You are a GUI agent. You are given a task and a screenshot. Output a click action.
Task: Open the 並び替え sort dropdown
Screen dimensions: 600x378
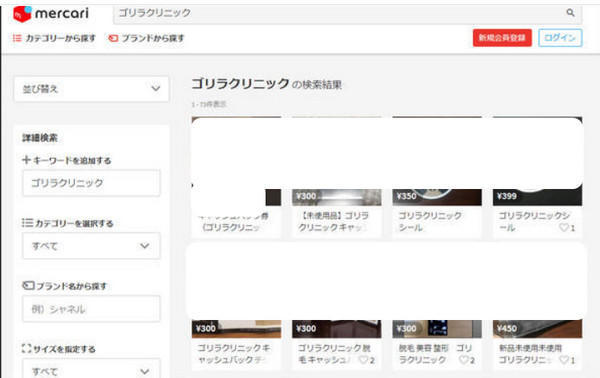click(x=91, y=89)
